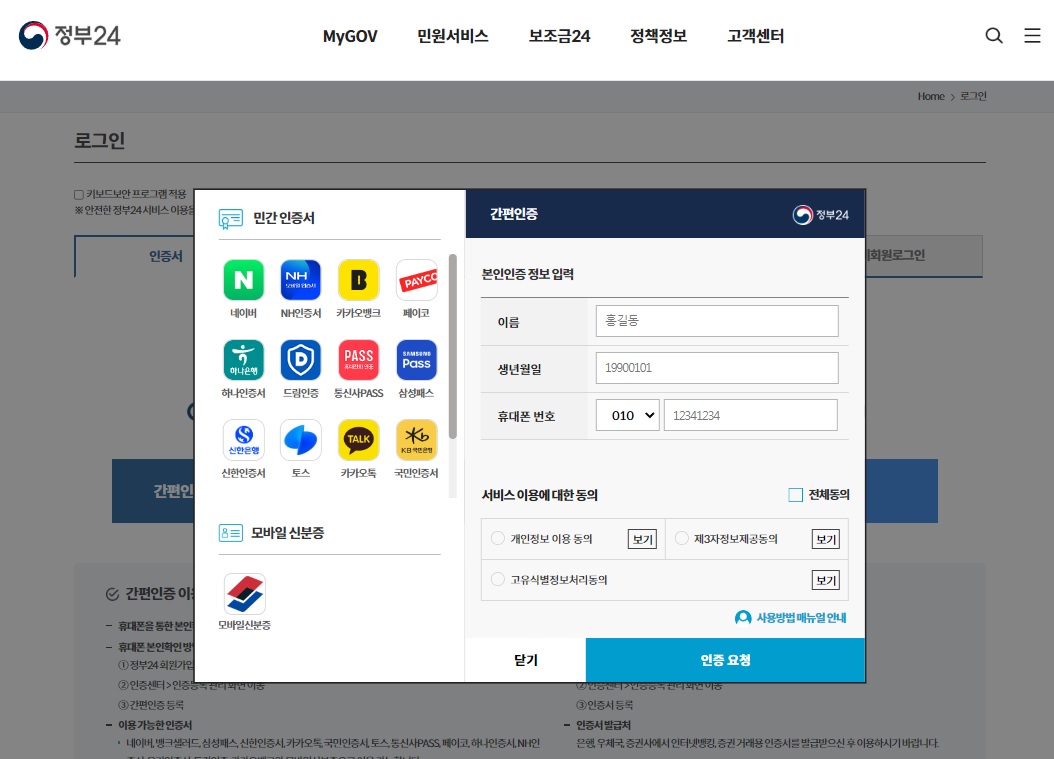This screenshot has height=759, width=1054.
Task: Pick the PAYCO (페이코) certificate icon
Action: (417, 280)
